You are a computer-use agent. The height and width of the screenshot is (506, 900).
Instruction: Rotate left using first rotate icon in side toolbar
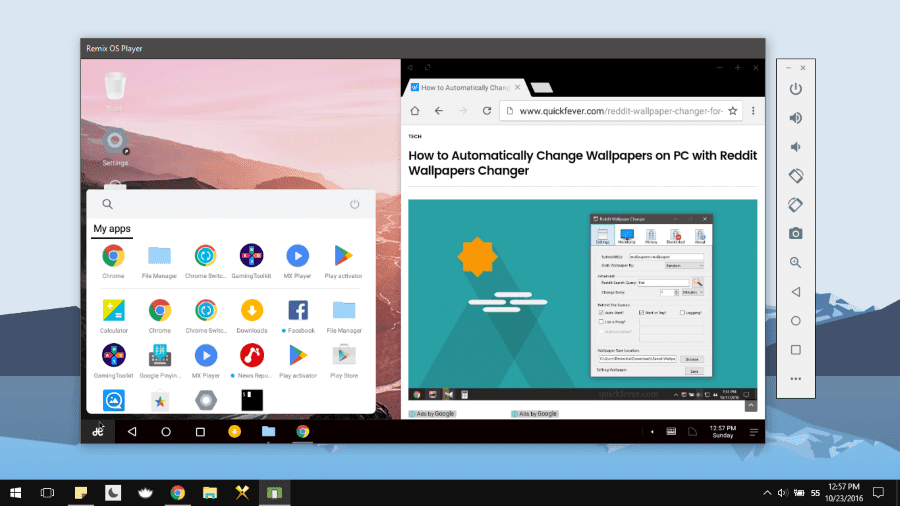pos(796,176)
